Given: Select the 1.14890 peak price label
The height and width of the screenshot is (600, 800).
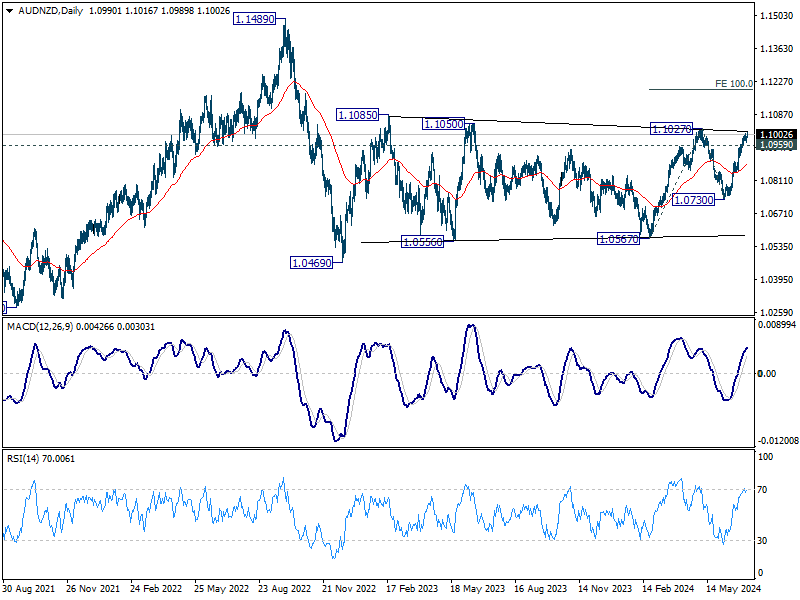Looking at the screenshot, I should 254,19.
